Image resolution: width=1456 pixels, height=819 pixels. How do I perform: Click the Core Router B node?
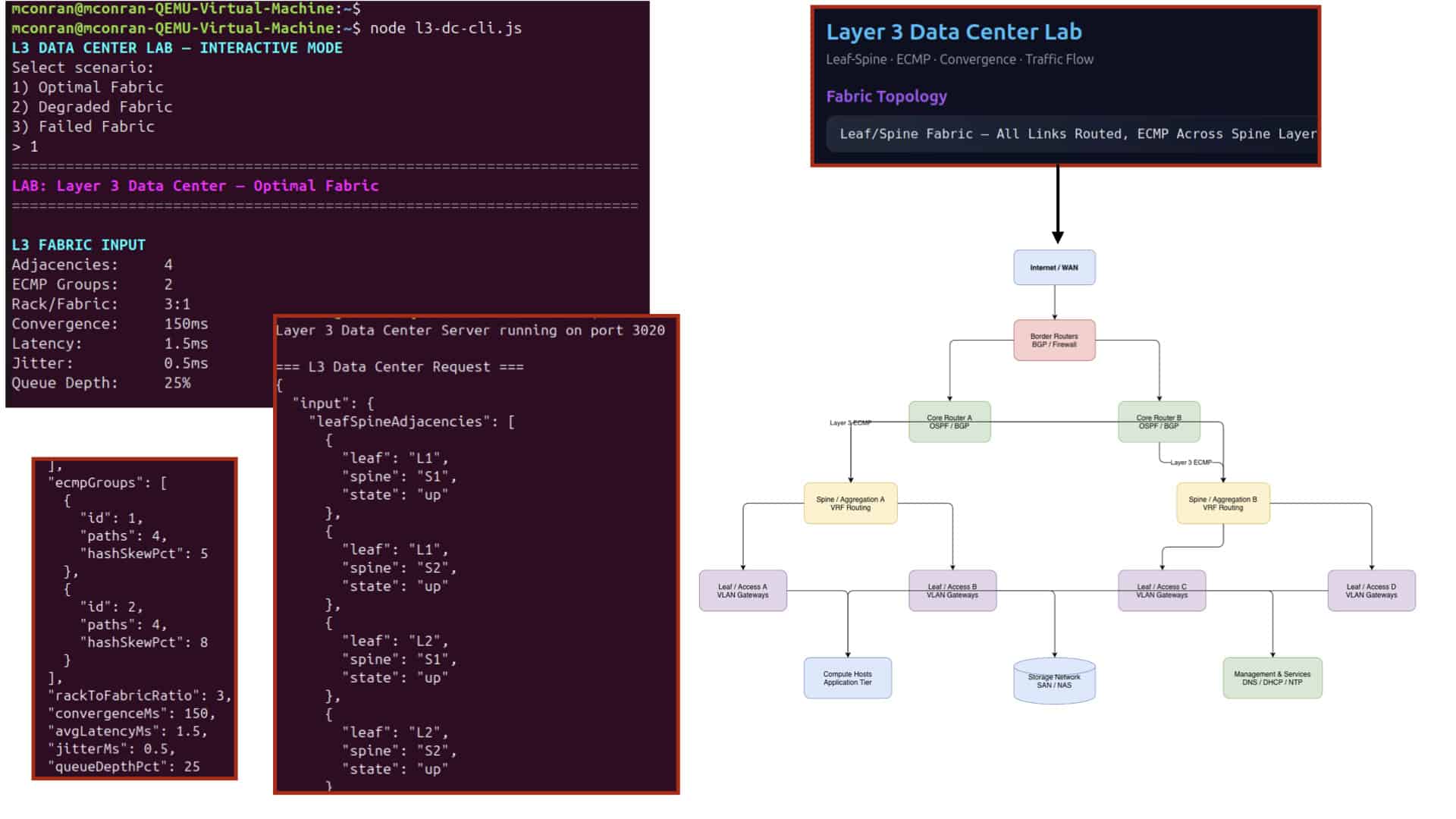tap(1159, 422)
